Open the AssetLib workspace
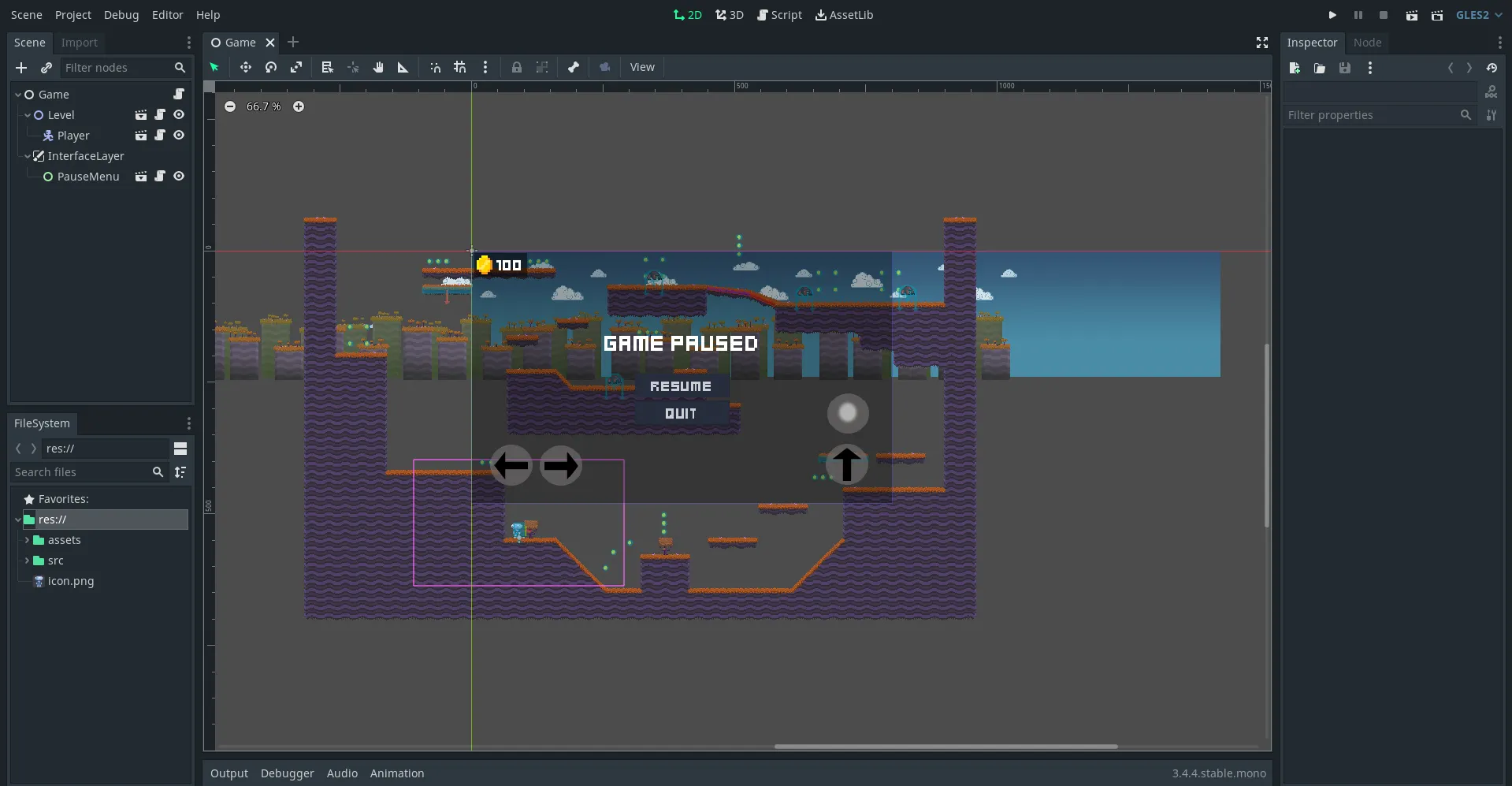This screenshot has height=786, width=1512. 844,15
